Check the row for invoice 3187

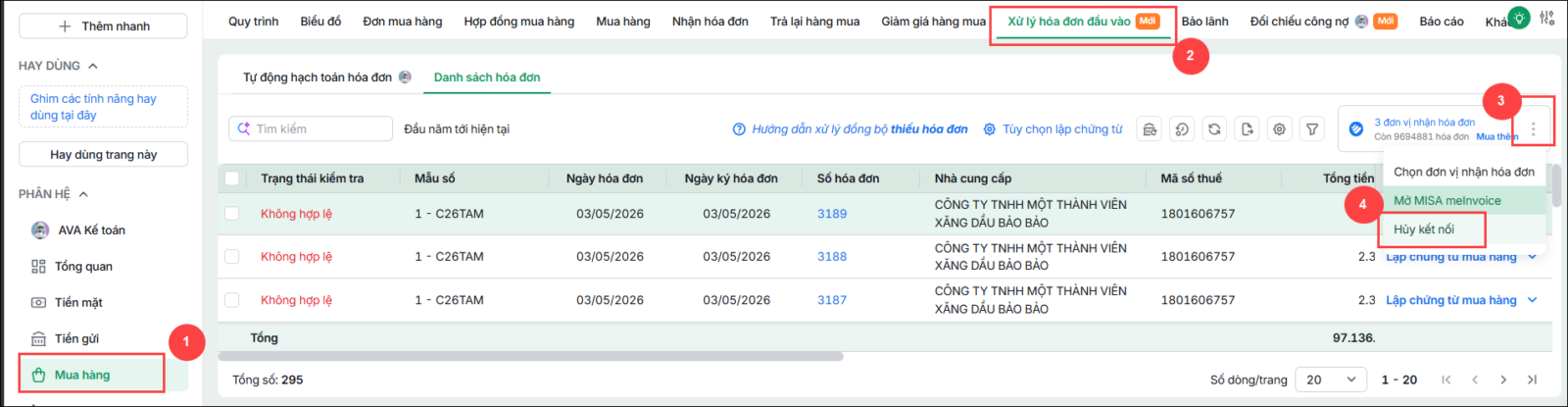[232, 300]
